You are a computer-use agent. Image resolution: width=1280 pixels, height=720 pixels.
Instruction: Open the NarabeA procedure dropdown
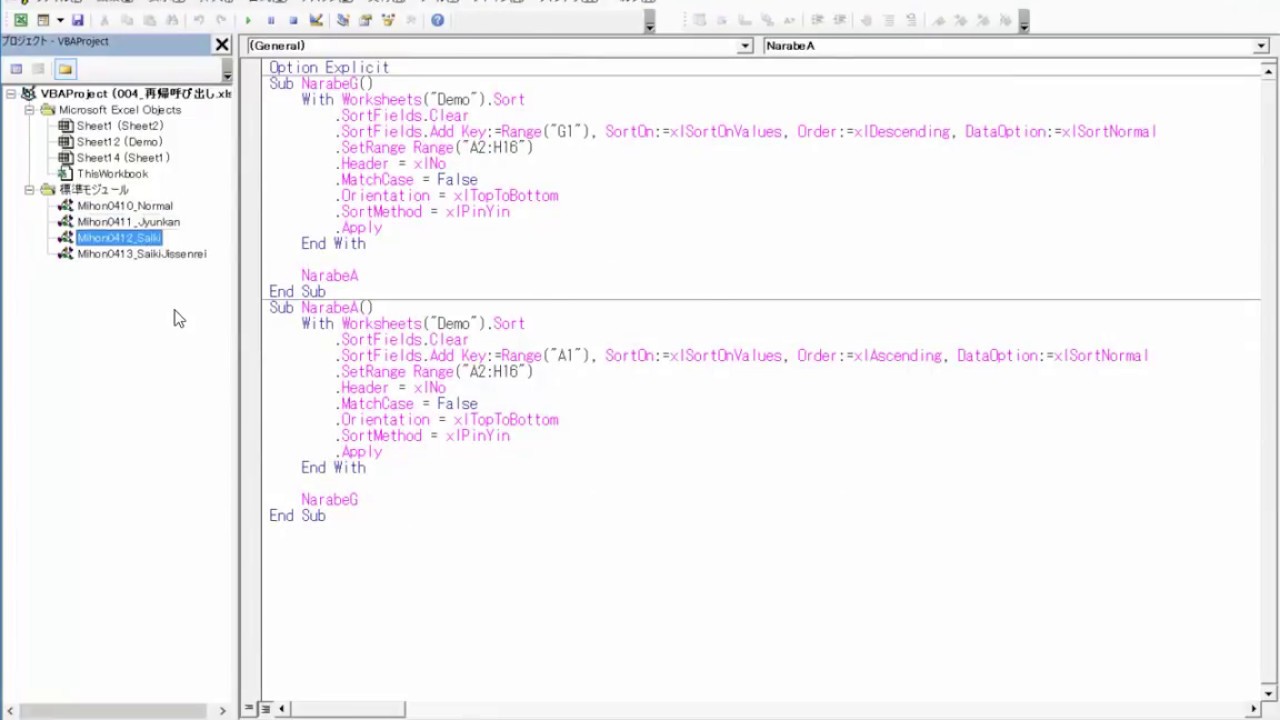1261,46
